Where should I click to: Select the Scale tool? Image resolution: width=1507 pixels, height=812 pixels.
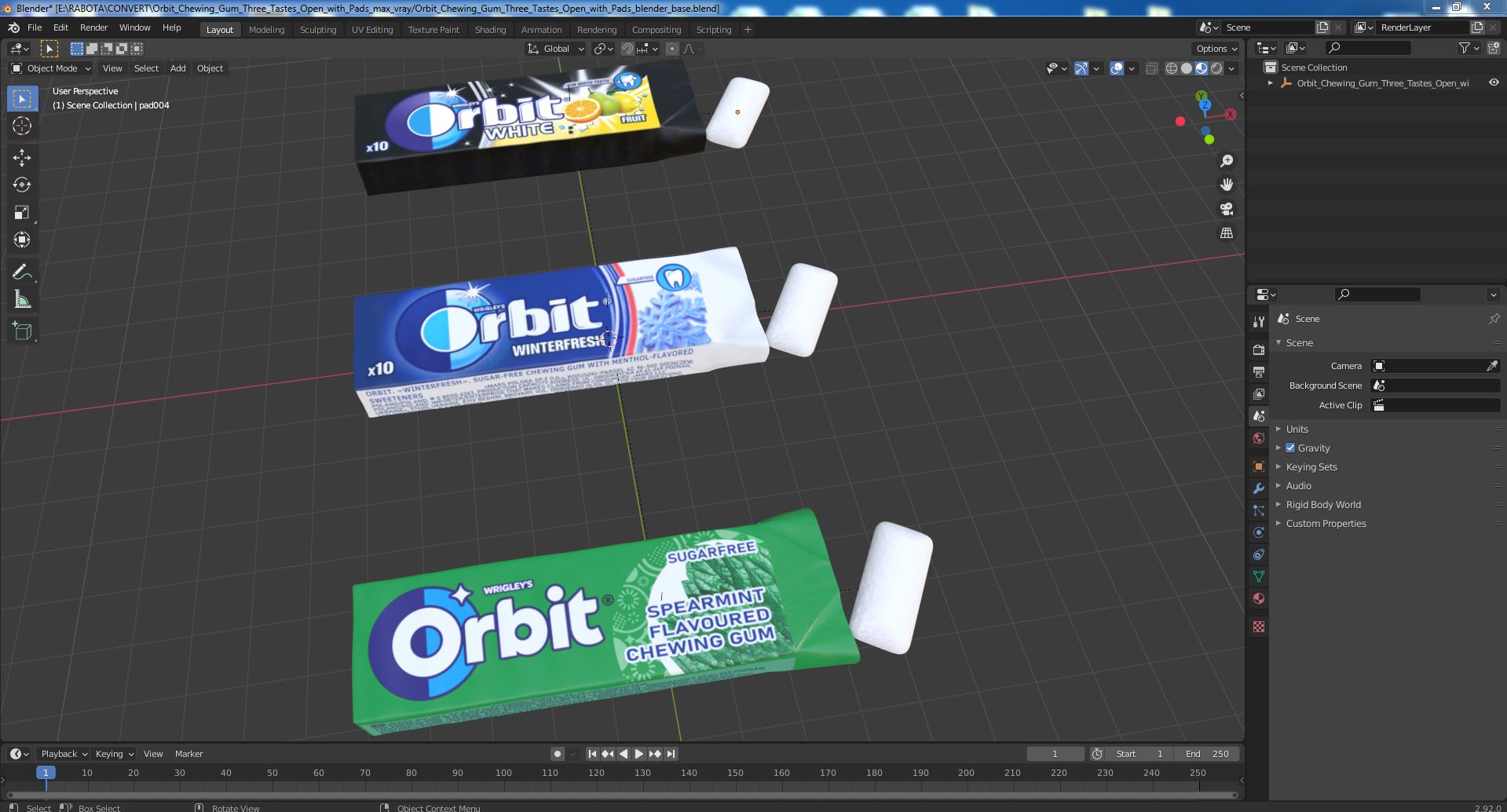(22, 212)
